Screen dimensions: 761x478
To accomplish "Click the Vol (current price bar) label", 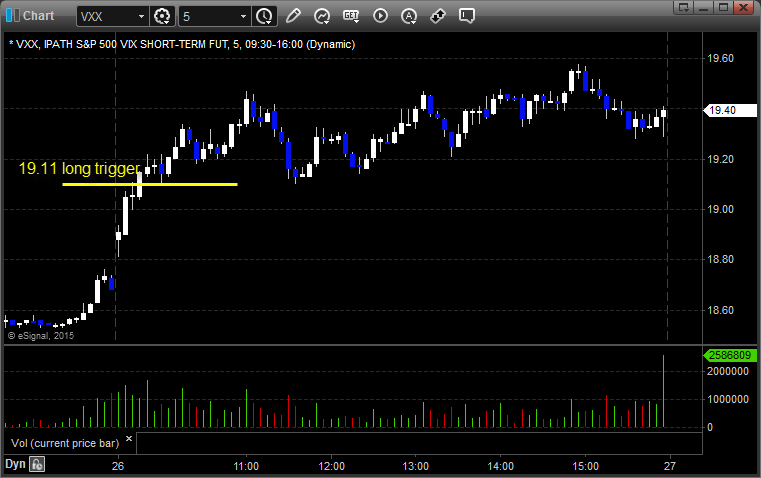I will point(65,443).
